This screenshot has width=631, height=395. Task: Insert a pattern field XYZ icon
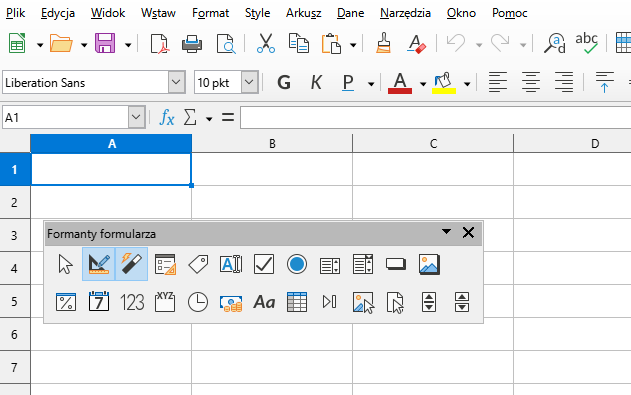(165, 302)
